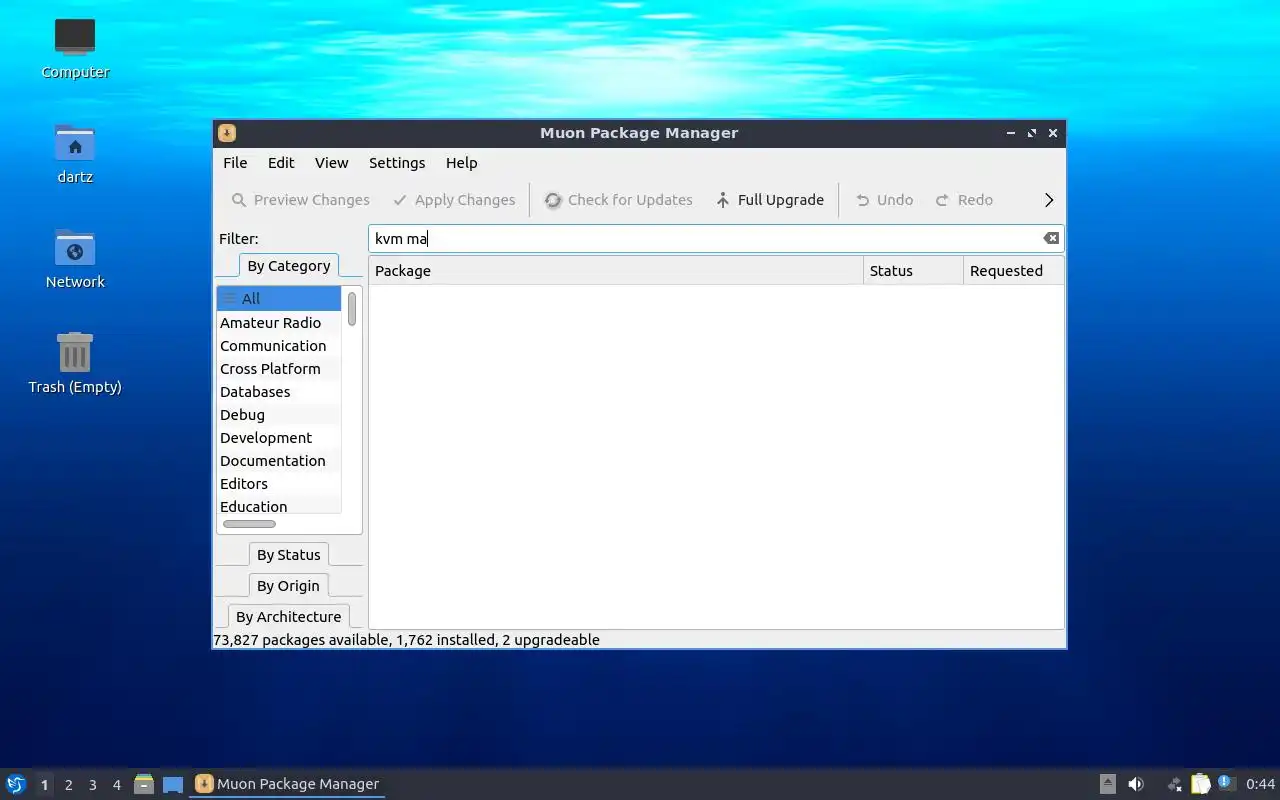The width and height of the screenshot is (1280, 800).
Task: Expand the toolbar overflow chevron
Action: [1049, 200]
